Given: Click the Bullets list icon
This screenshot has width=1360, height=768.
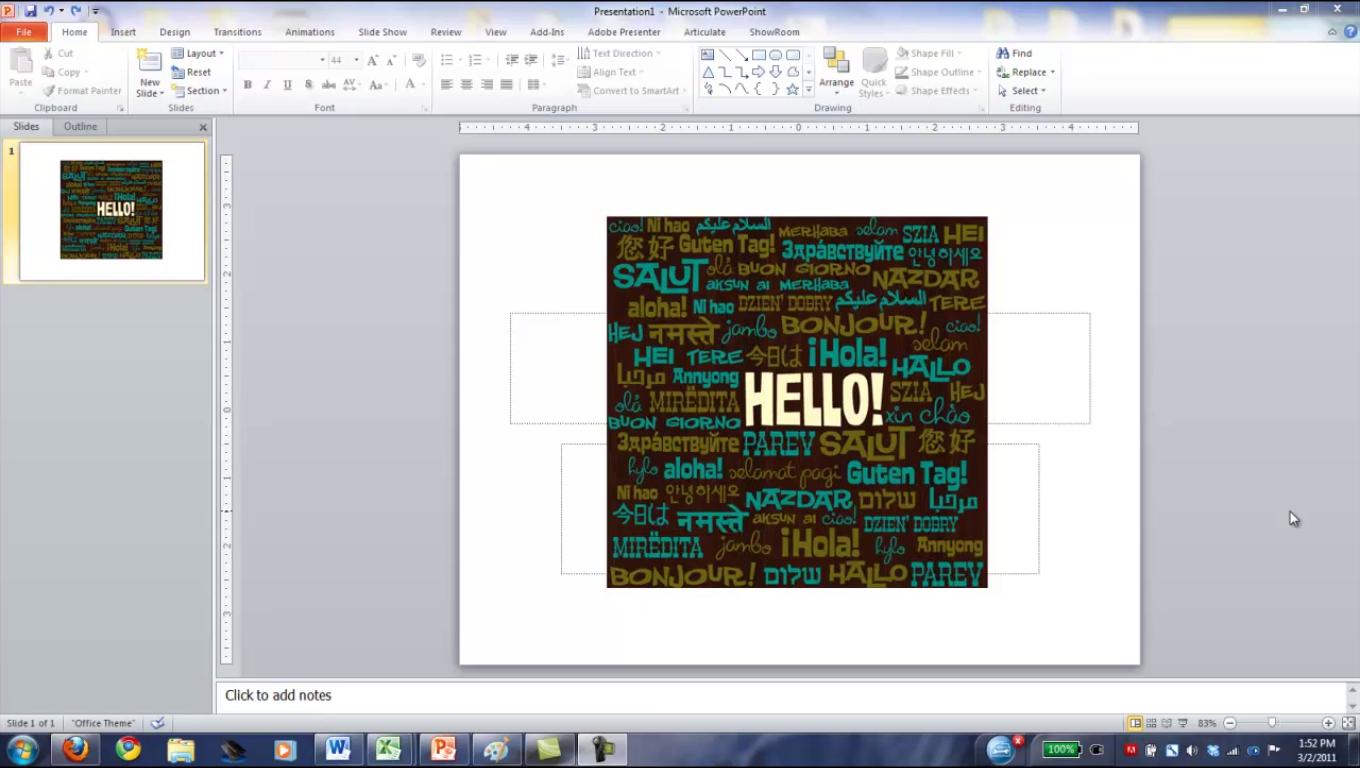Looking at the screenshot, I should coord(447,60).
